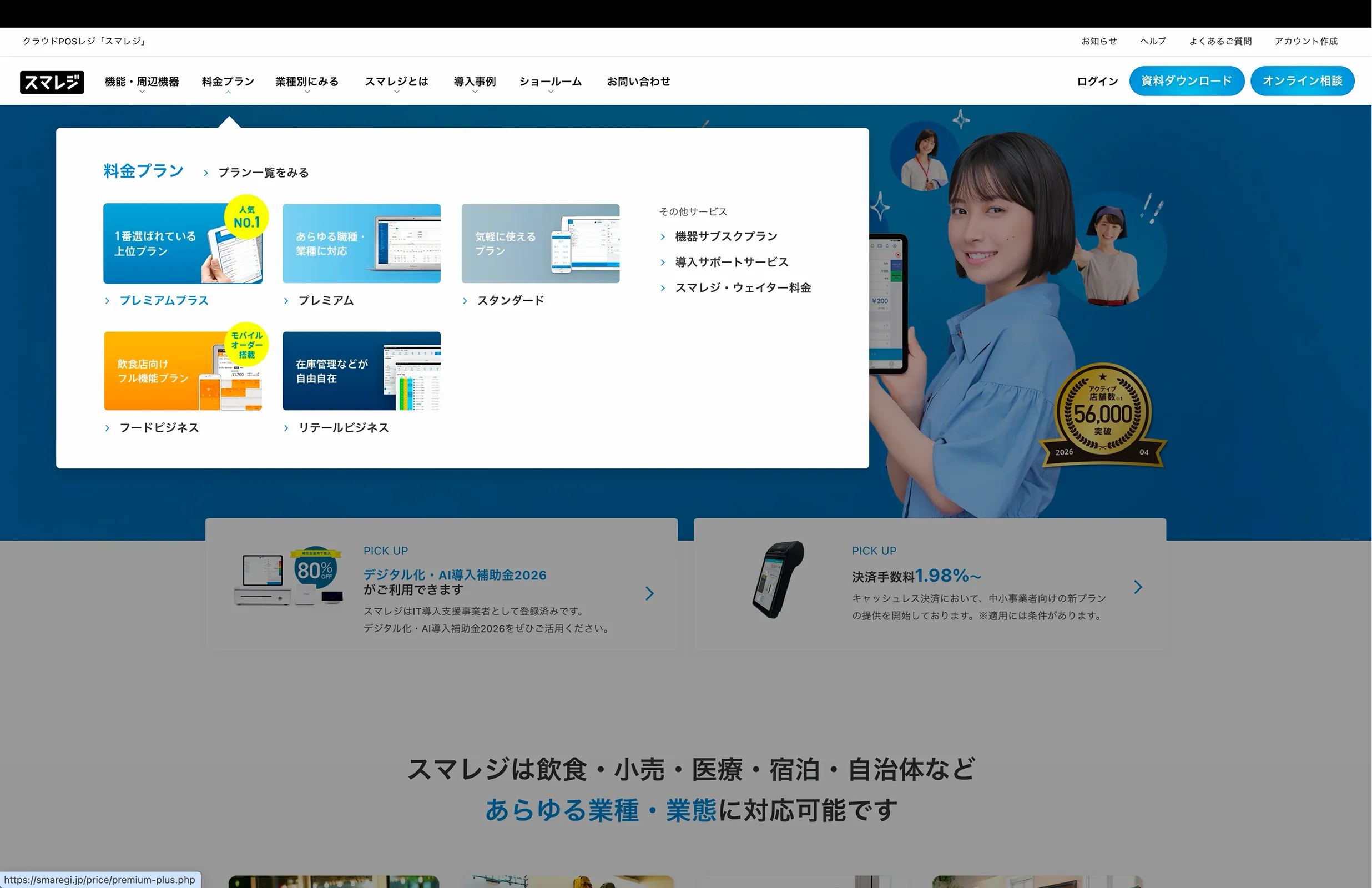
Task: Click the モバイルオーダー搭載 yellow badge
Action: (x=247, y=345)
